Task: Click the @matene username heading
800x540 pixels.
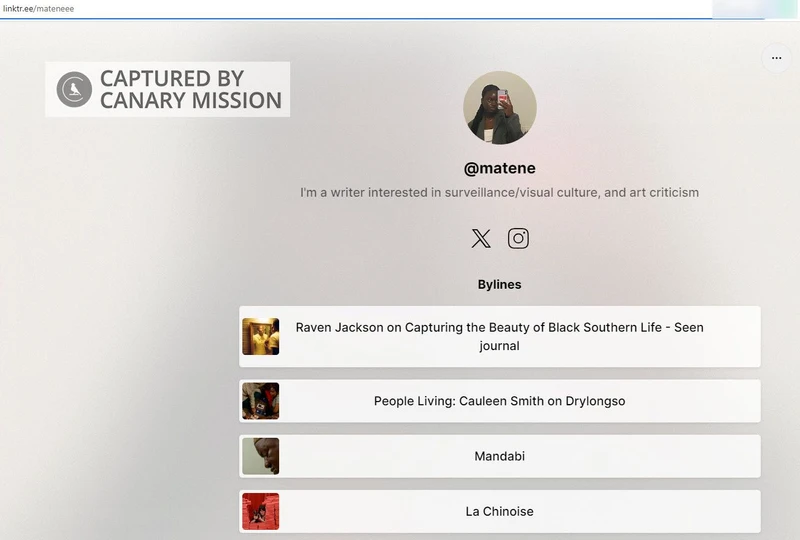Action: [x=500, y=168]
